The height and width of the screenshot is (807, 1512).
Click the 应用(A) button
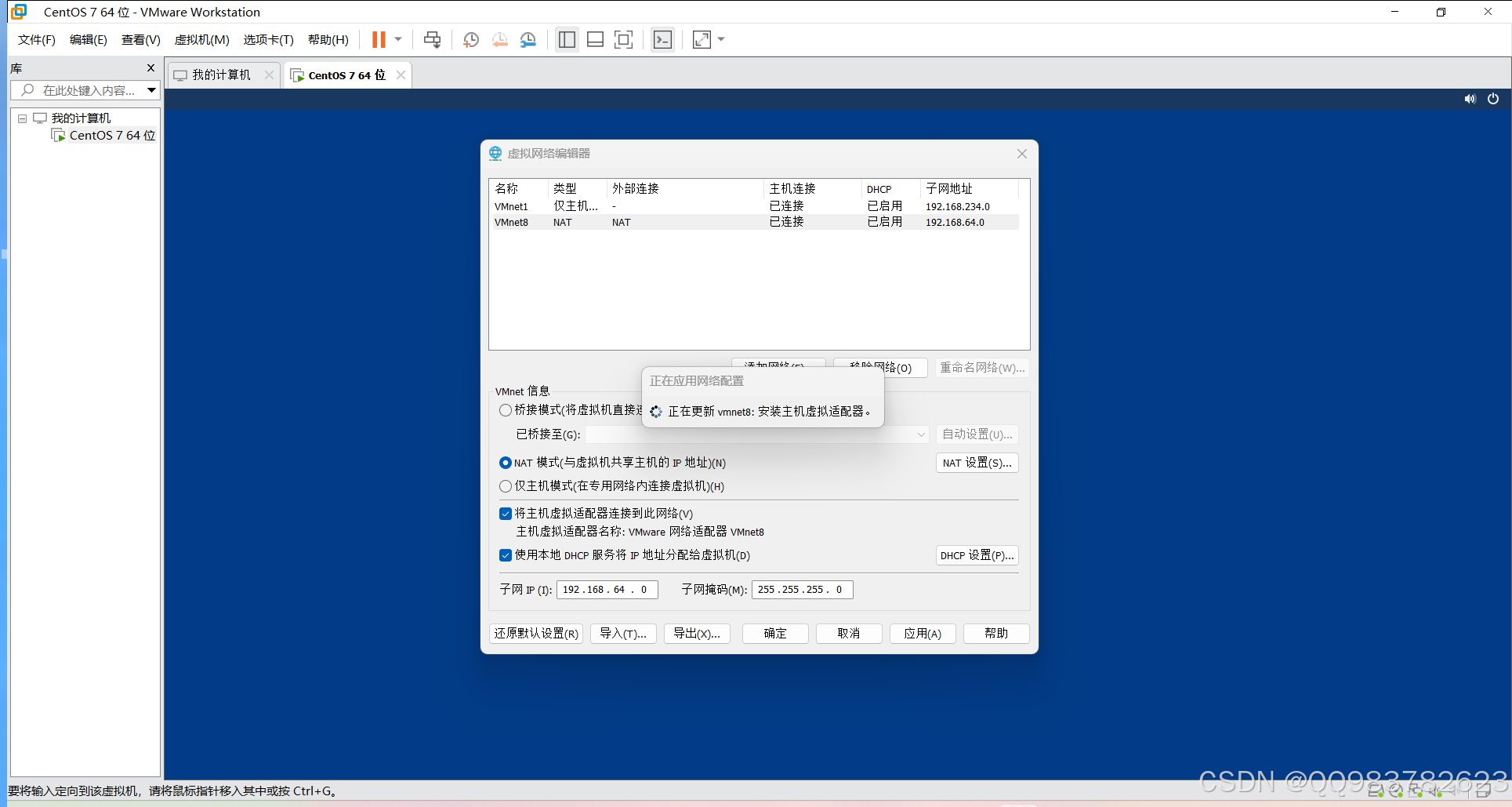click(923, 634)
